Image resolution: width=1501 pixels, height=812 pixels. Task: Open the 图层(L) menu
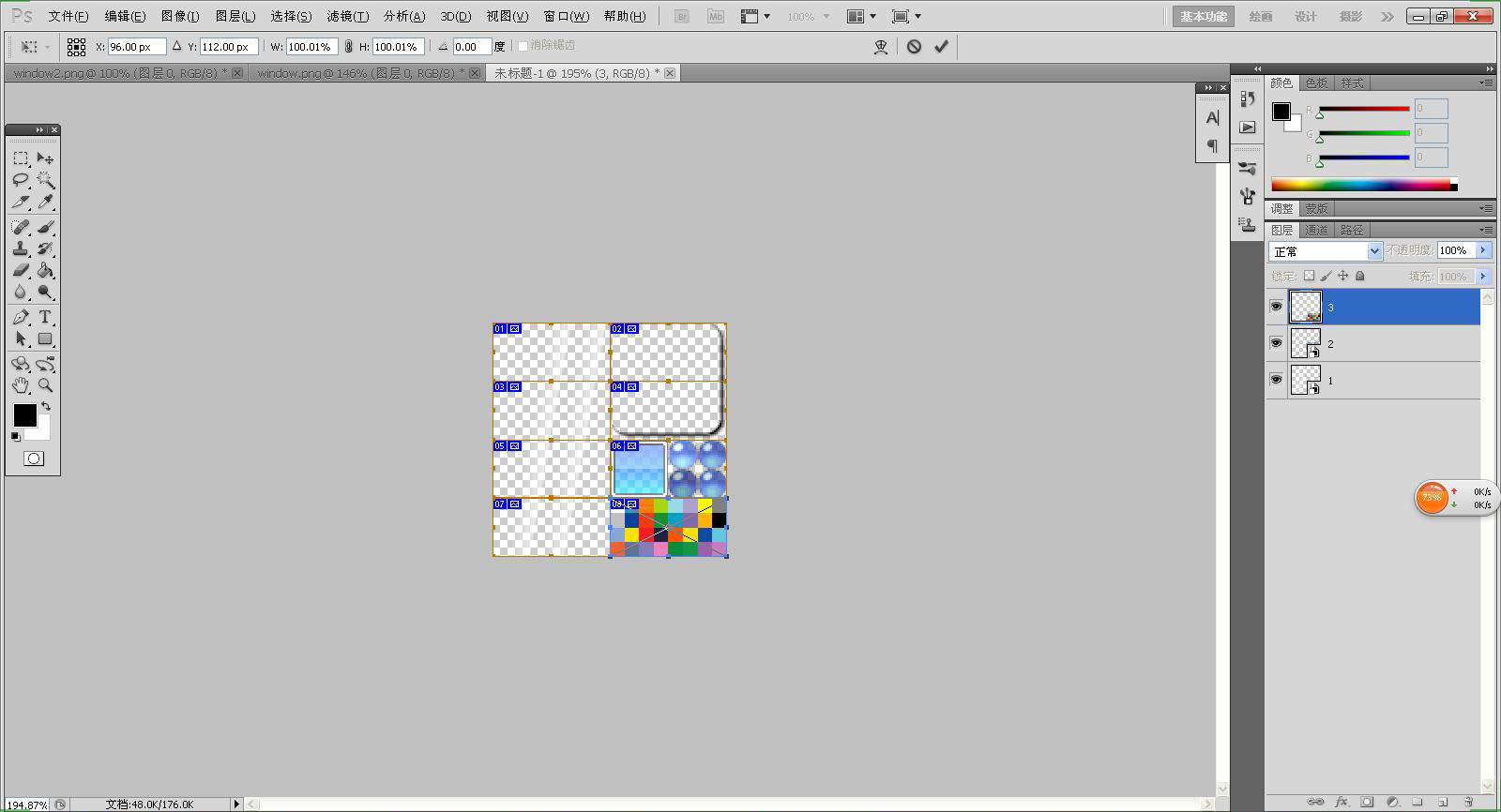click(235, 16)
